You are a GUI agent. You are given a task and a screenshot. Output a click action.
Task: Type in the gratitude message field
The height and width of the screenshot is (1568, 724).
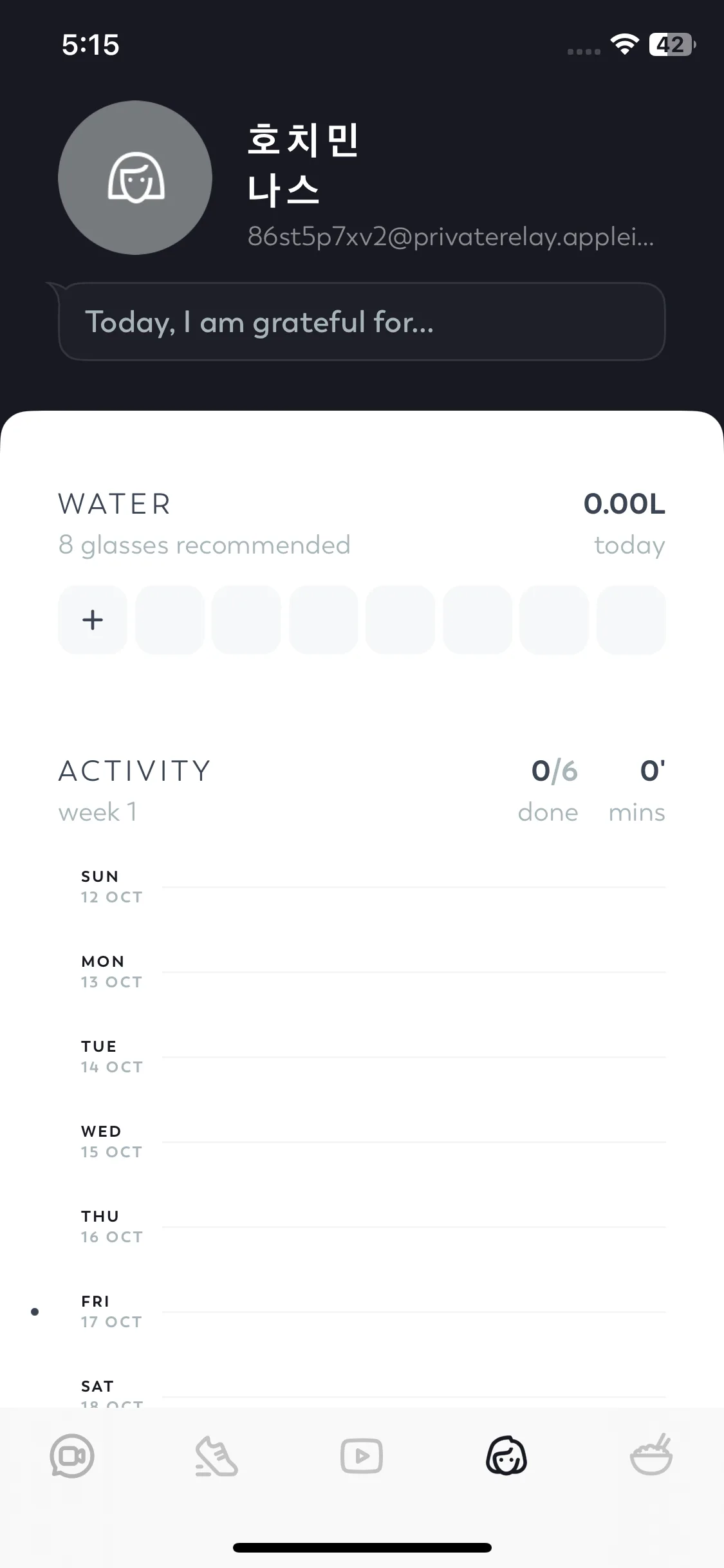point(362,322)
